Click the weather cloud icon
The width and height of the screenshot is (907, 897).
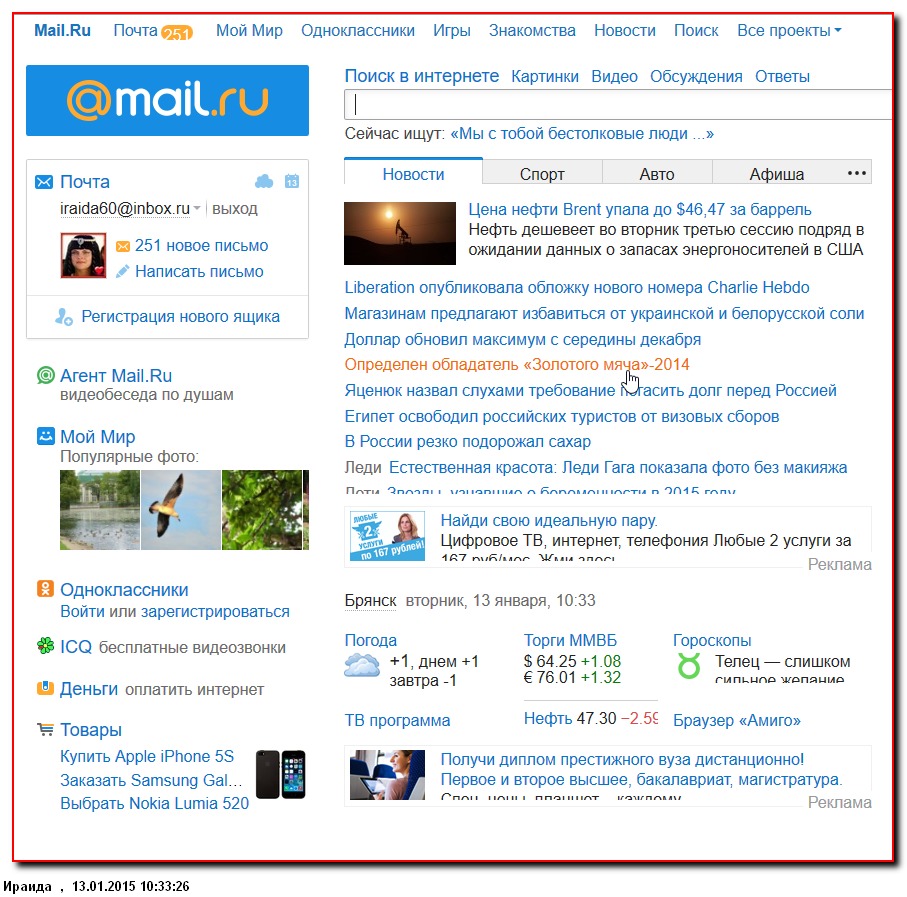(x=362, y=665)
